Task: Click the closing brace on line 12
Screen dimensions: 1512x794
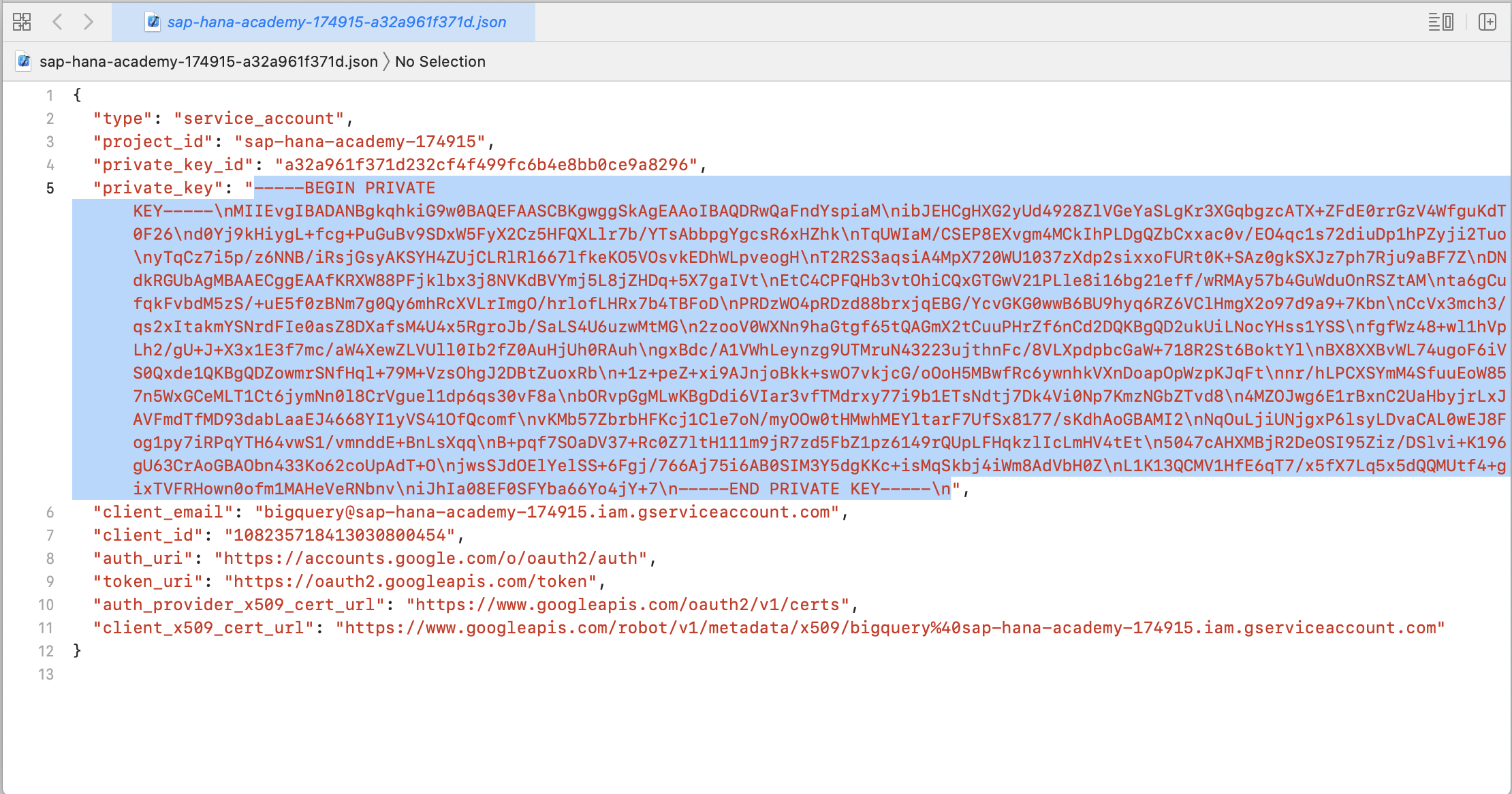Action: pos(77,651)
